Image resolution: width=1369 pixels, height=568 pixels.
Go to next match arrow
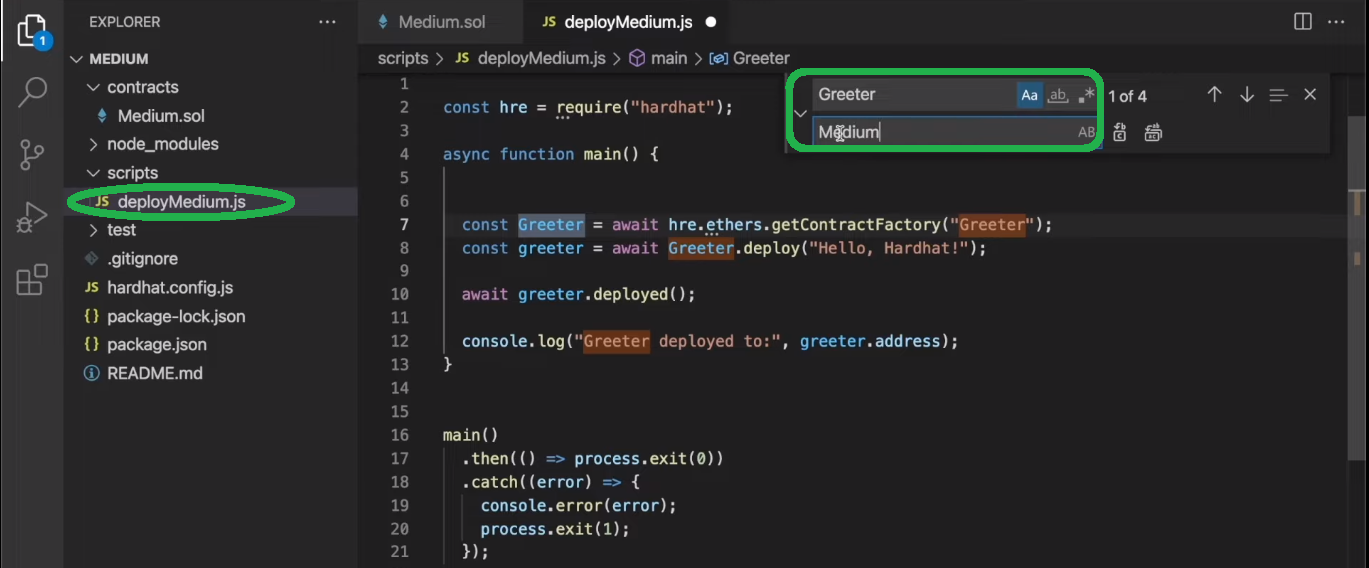click(x=1247, y=95)
